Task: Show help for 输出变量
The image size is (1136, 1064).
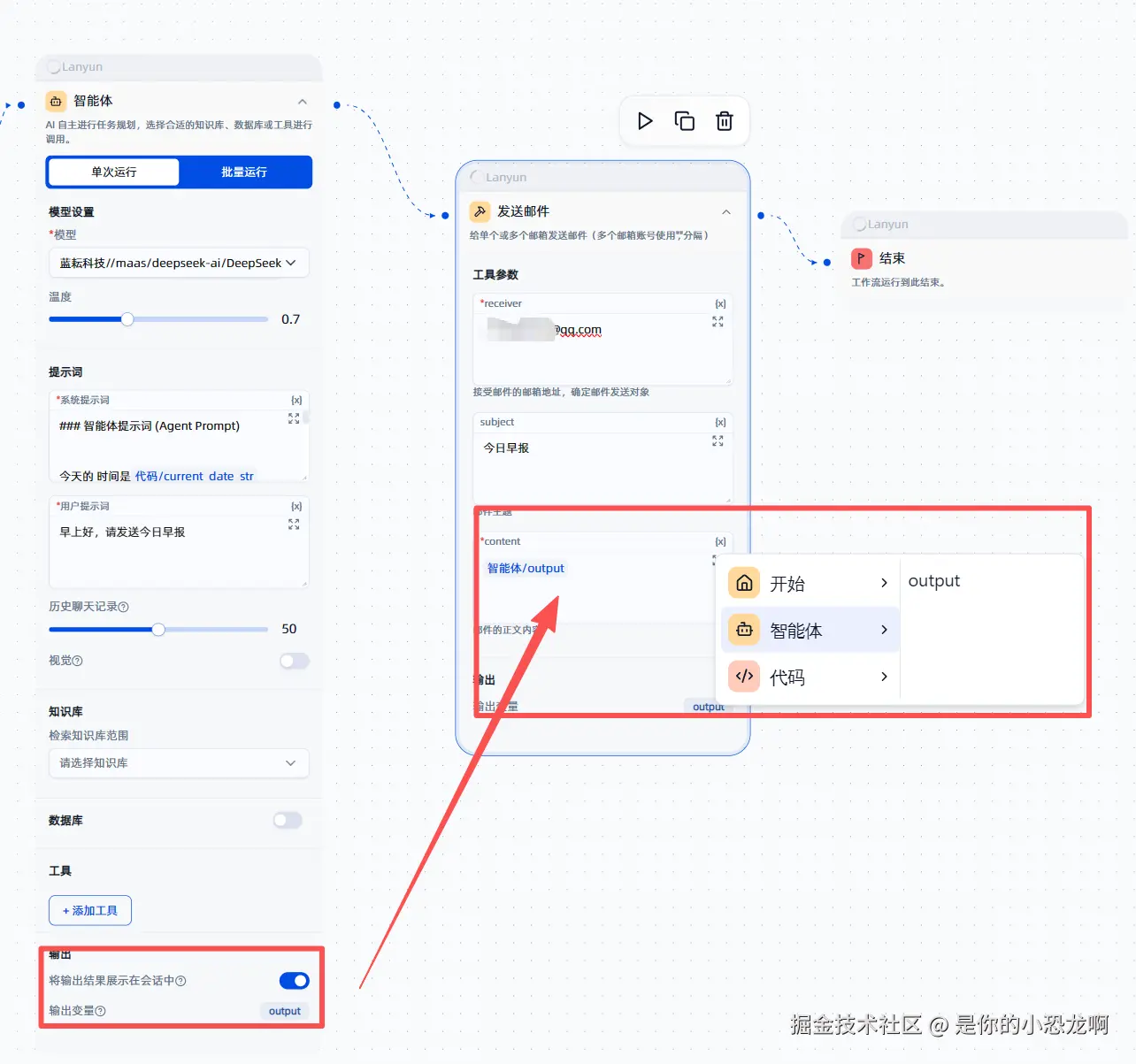Action: point(101,1011)
